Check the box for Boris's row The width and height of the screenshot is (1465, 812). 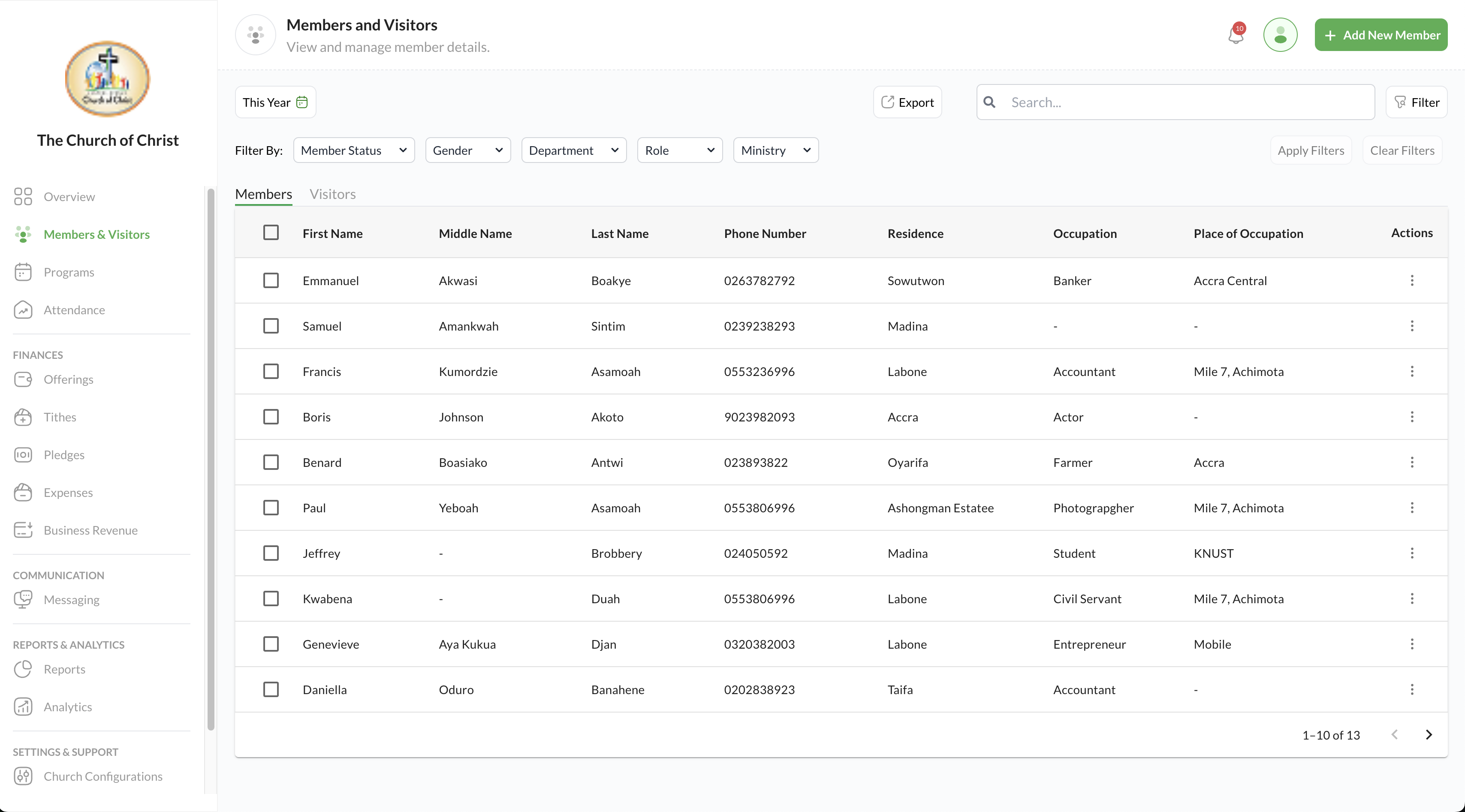[x=271, y=417]
